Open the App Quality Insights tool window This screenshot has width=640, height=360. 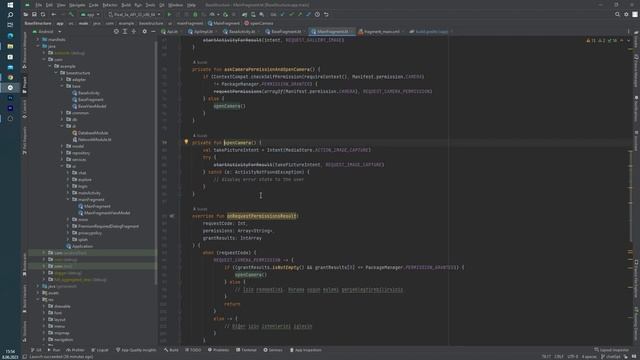(136, 350)
